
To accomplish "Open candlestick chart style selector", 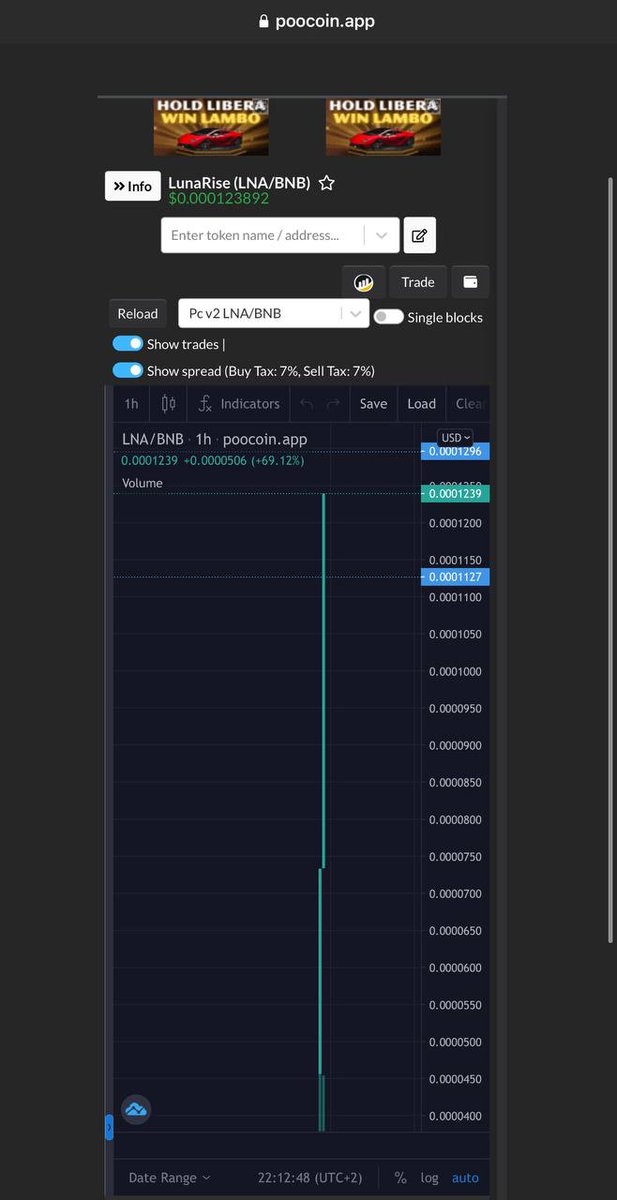I will click(169, 404).
